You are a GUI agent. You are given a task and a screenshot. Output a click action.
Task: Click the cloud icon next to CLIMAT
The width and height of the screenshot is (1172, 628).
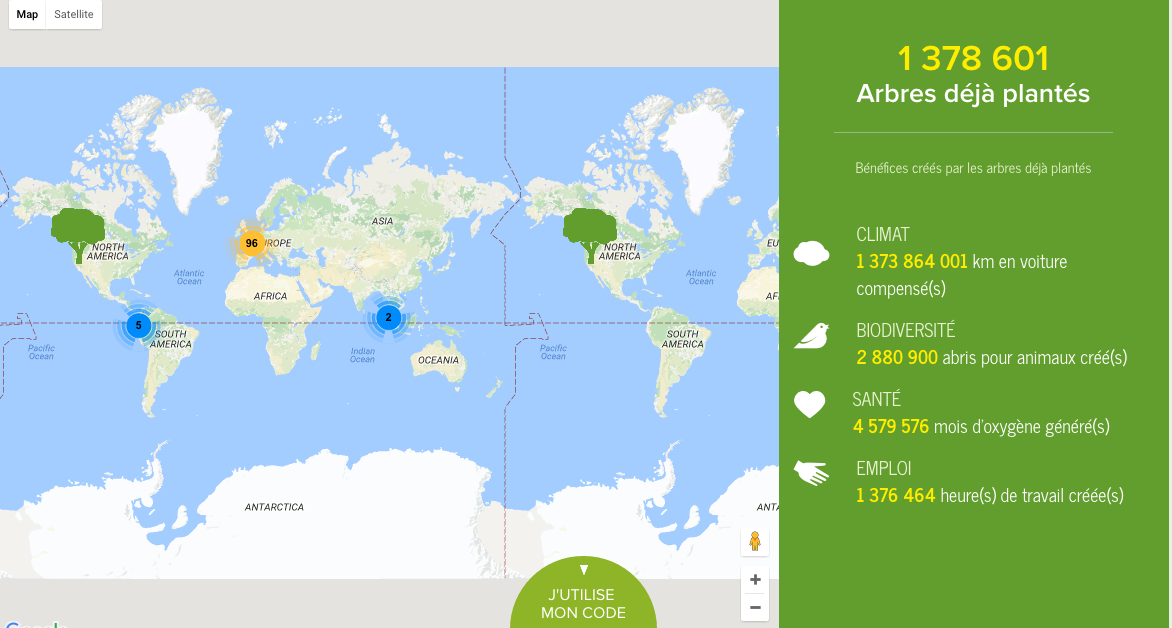(811, 253)
